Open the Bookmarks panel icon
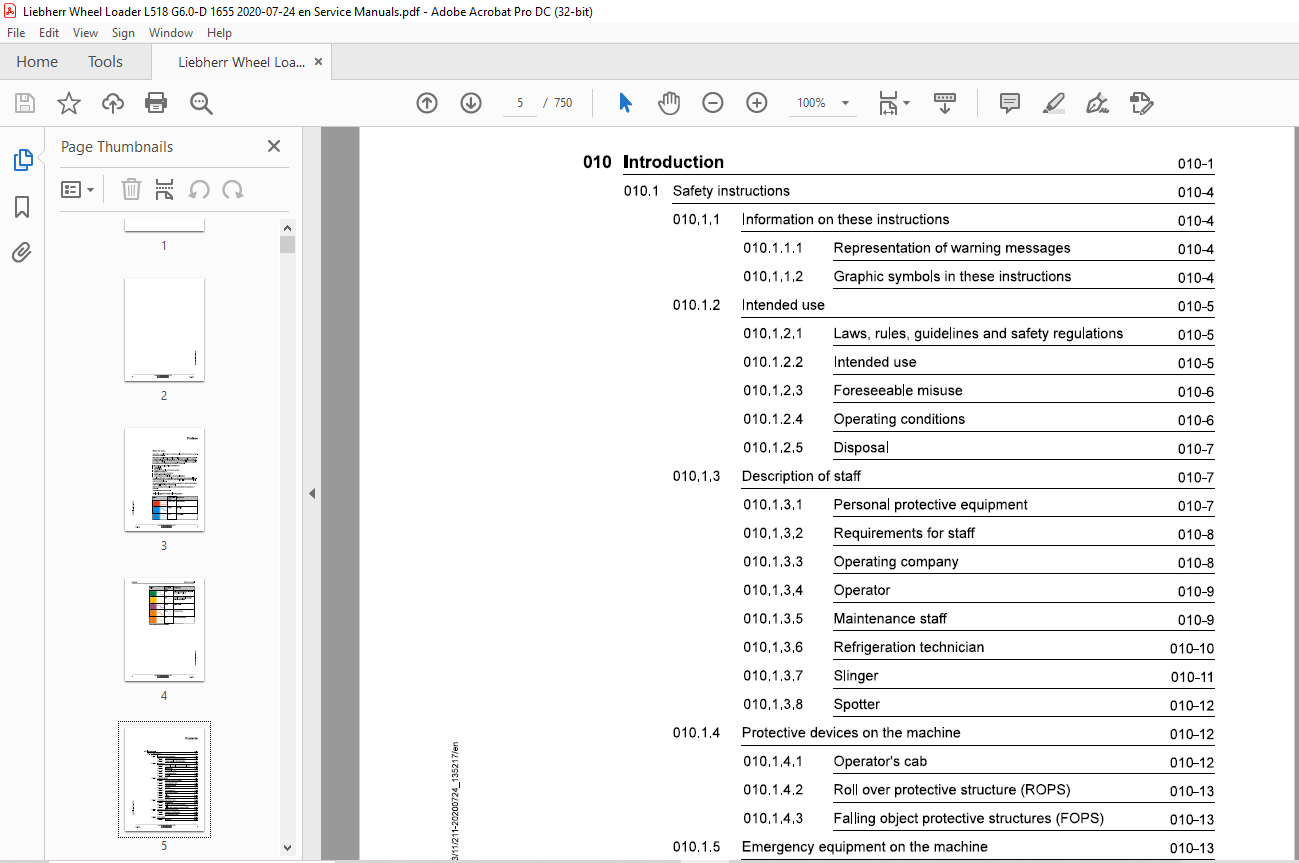Viewport: 1299px width, 863px height. tap(22, 207)
